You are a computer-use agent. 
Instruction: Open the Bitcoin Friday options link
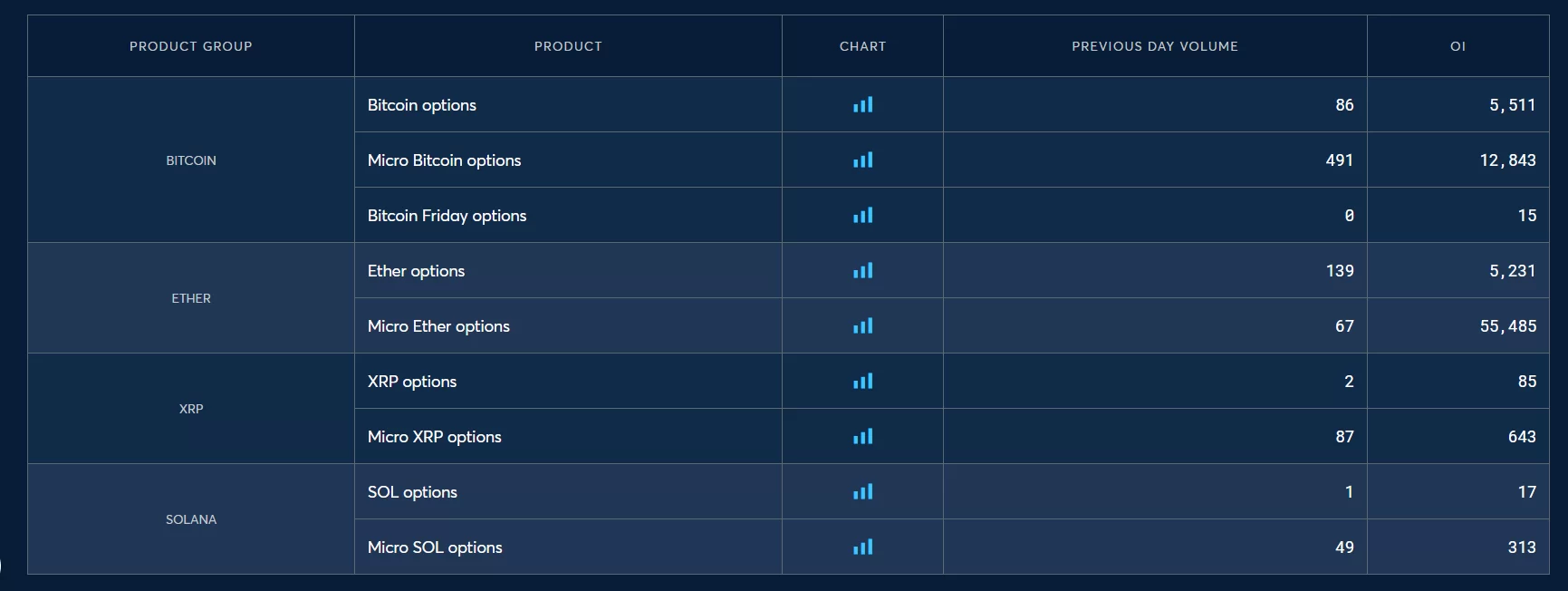pyautogui.click(x=447, y=216)
